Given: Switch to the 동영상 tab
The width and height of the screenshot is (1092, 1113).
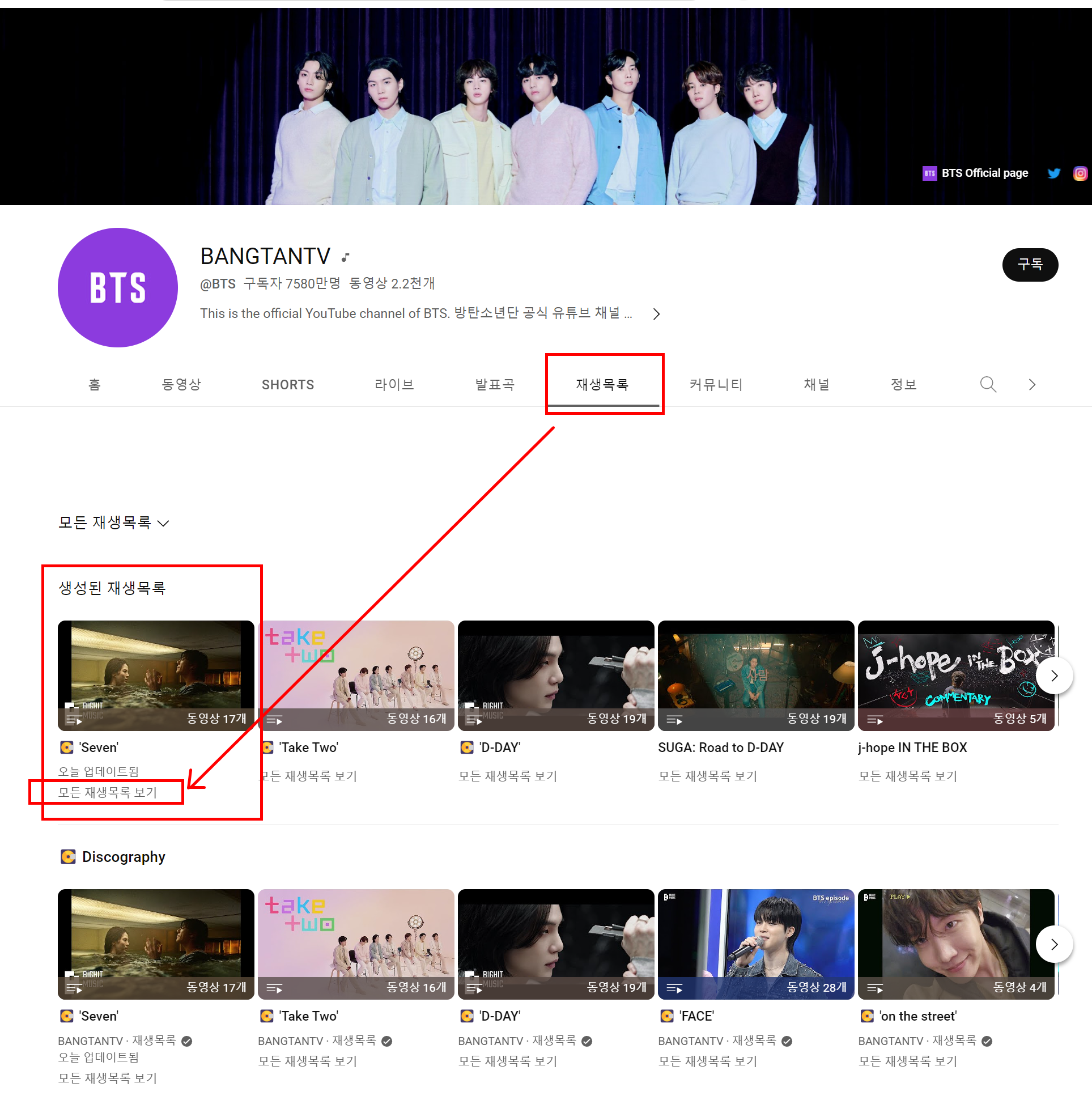Looking at the screenshot, I should tap(181, 384).
